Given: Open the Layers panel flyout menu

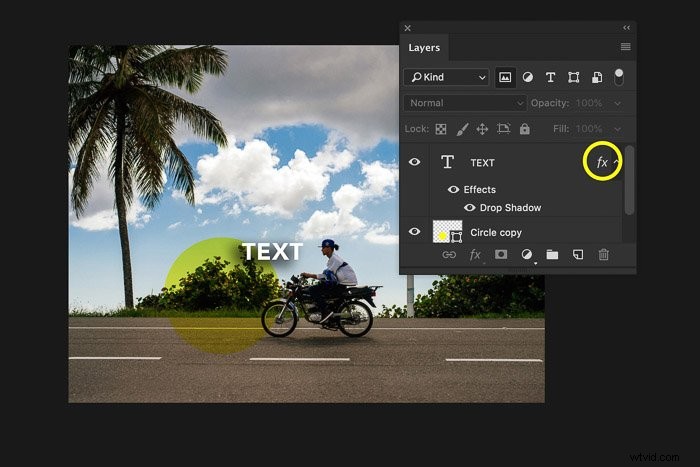Looking at the screenshot, I should pyautogui.click(x=625, y=47).
